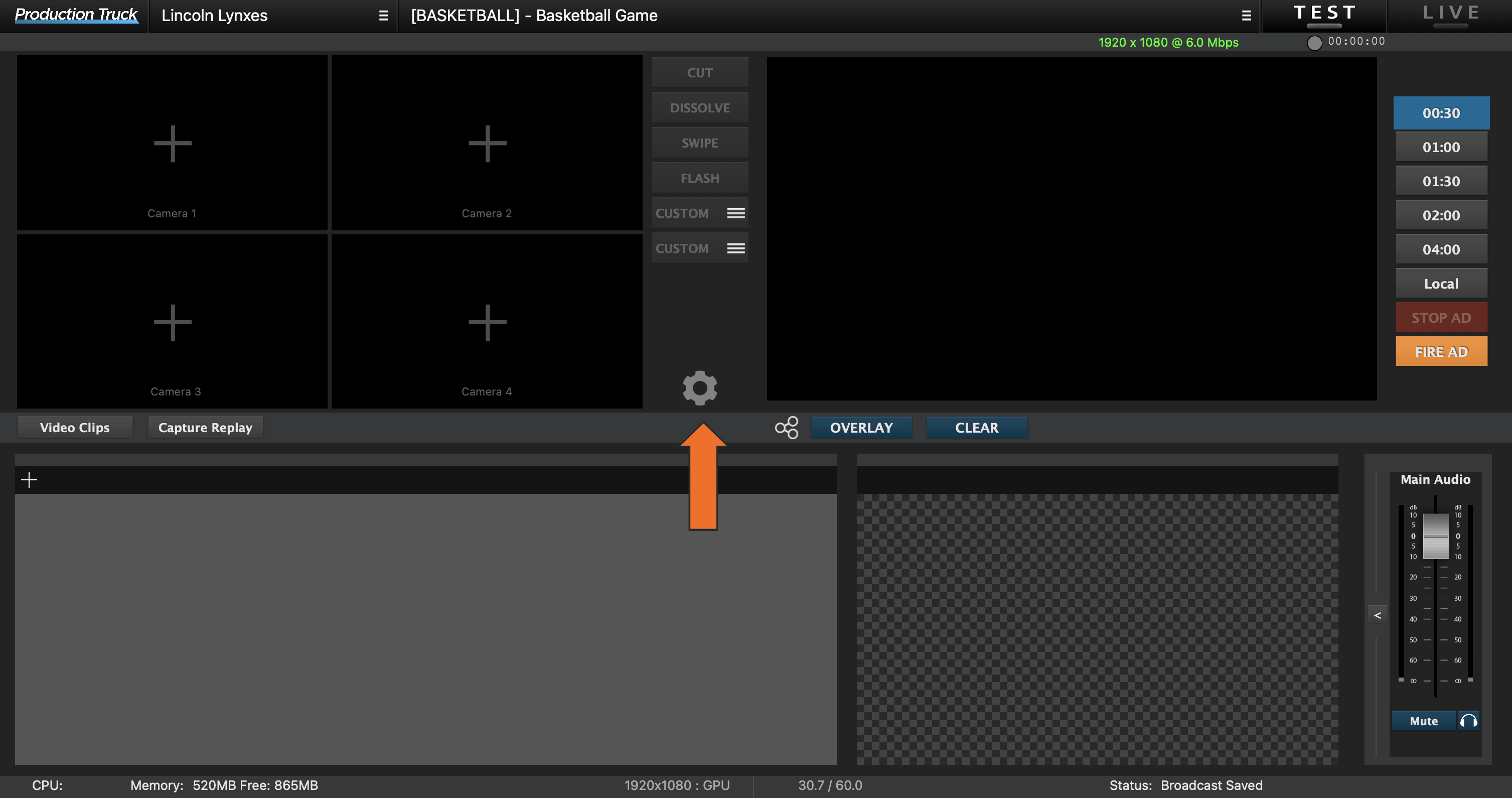1512x798 pixels.
Task: Click the FIRE AD button
Action: [1441, 351]
